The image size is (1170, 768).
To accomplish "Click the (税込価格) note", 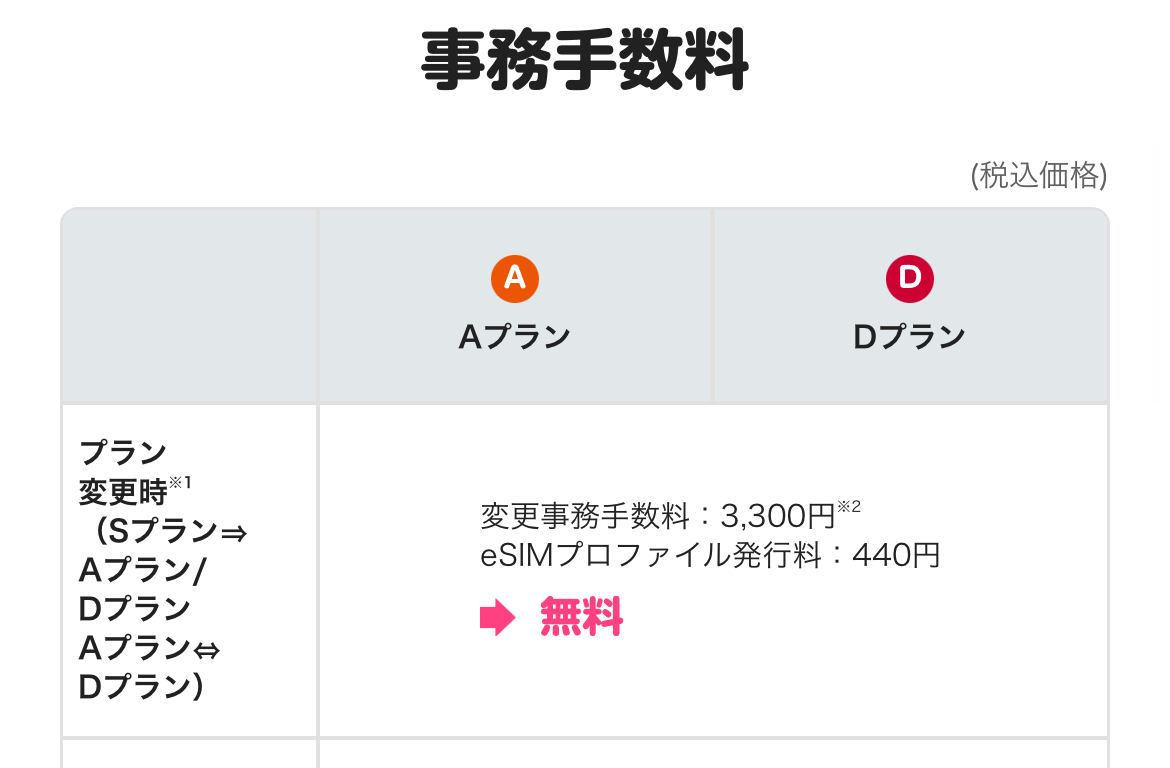I will point(1039,175).
